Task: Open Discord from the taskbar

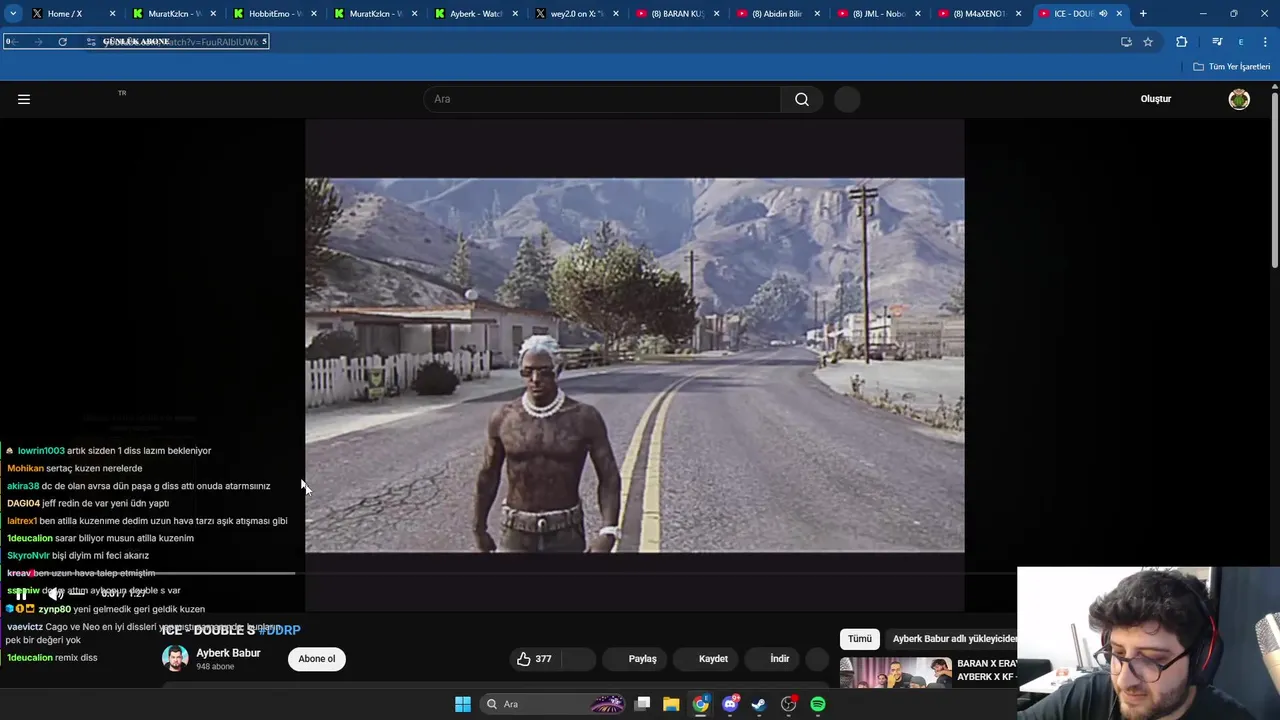Action: [x=730, y=704]
